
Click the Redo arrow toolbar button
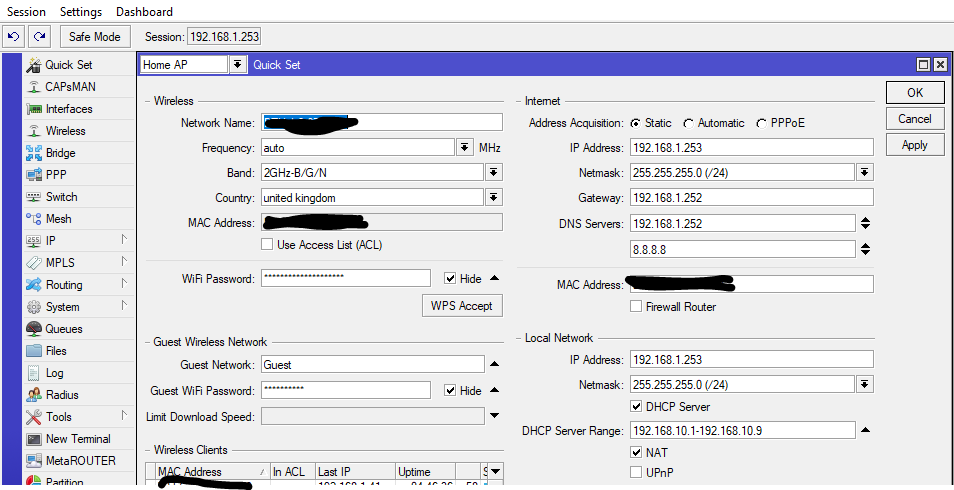(x=39, y=37)
